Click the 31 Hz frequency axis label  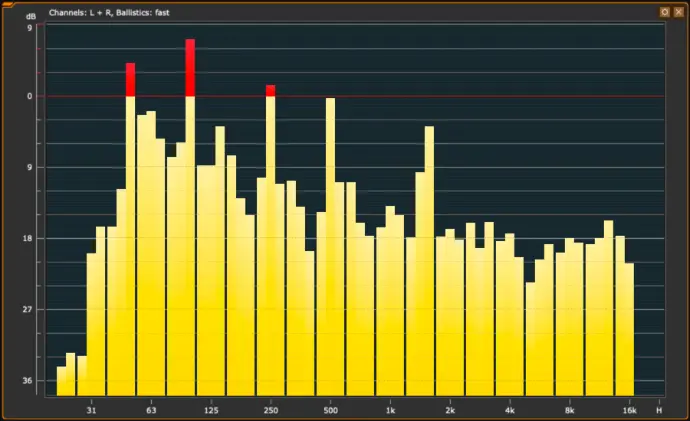[x=91, y=410]
